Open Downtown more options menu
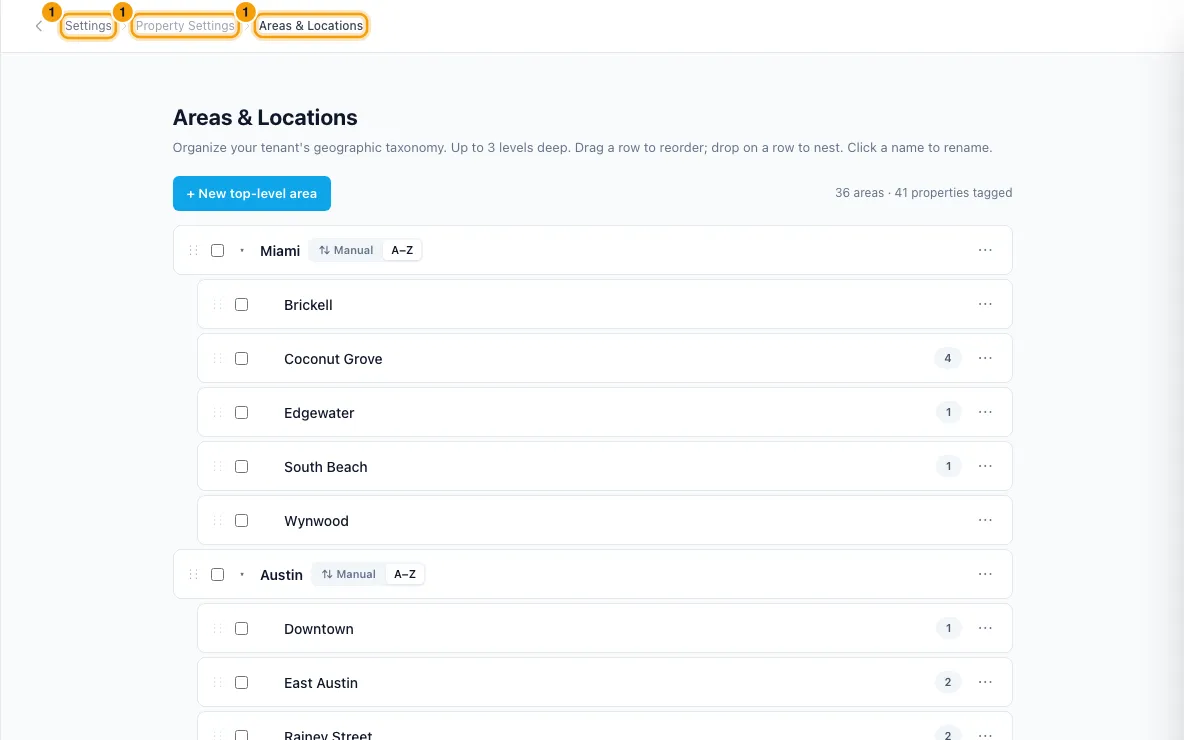Screen dimensions: 1184x740 [x=985, y=628]
